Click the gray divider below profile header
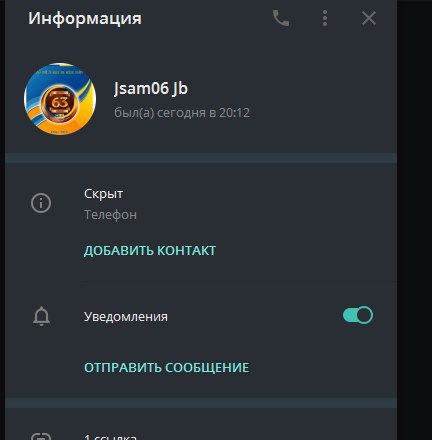The width and height of the screenshot is (432, 440). click(x=201, y=158)
